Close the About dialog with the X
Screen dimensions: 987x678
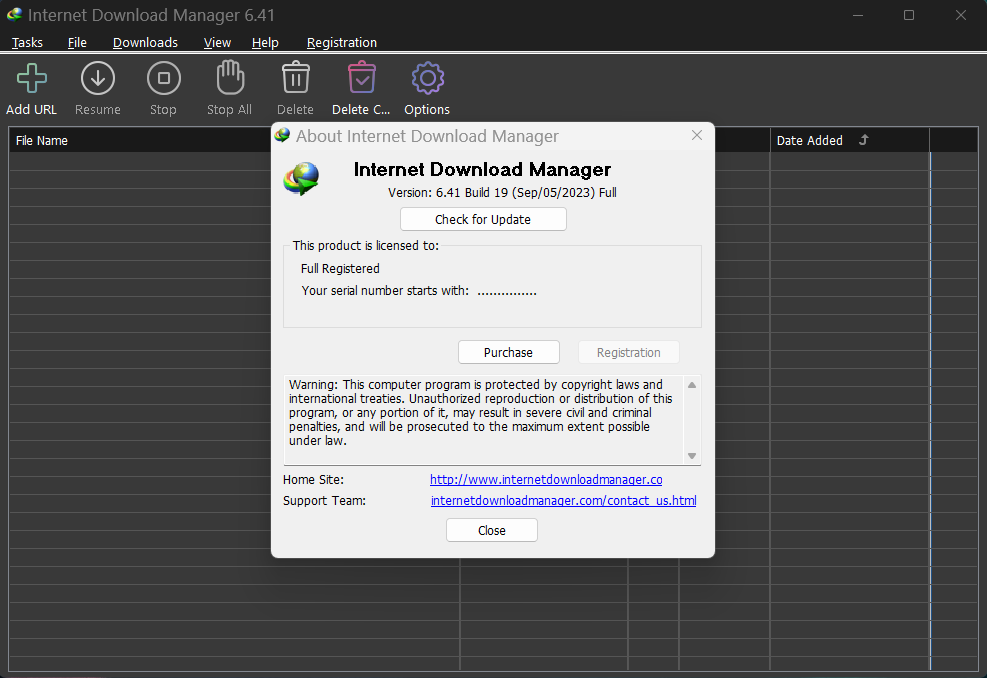697,135
